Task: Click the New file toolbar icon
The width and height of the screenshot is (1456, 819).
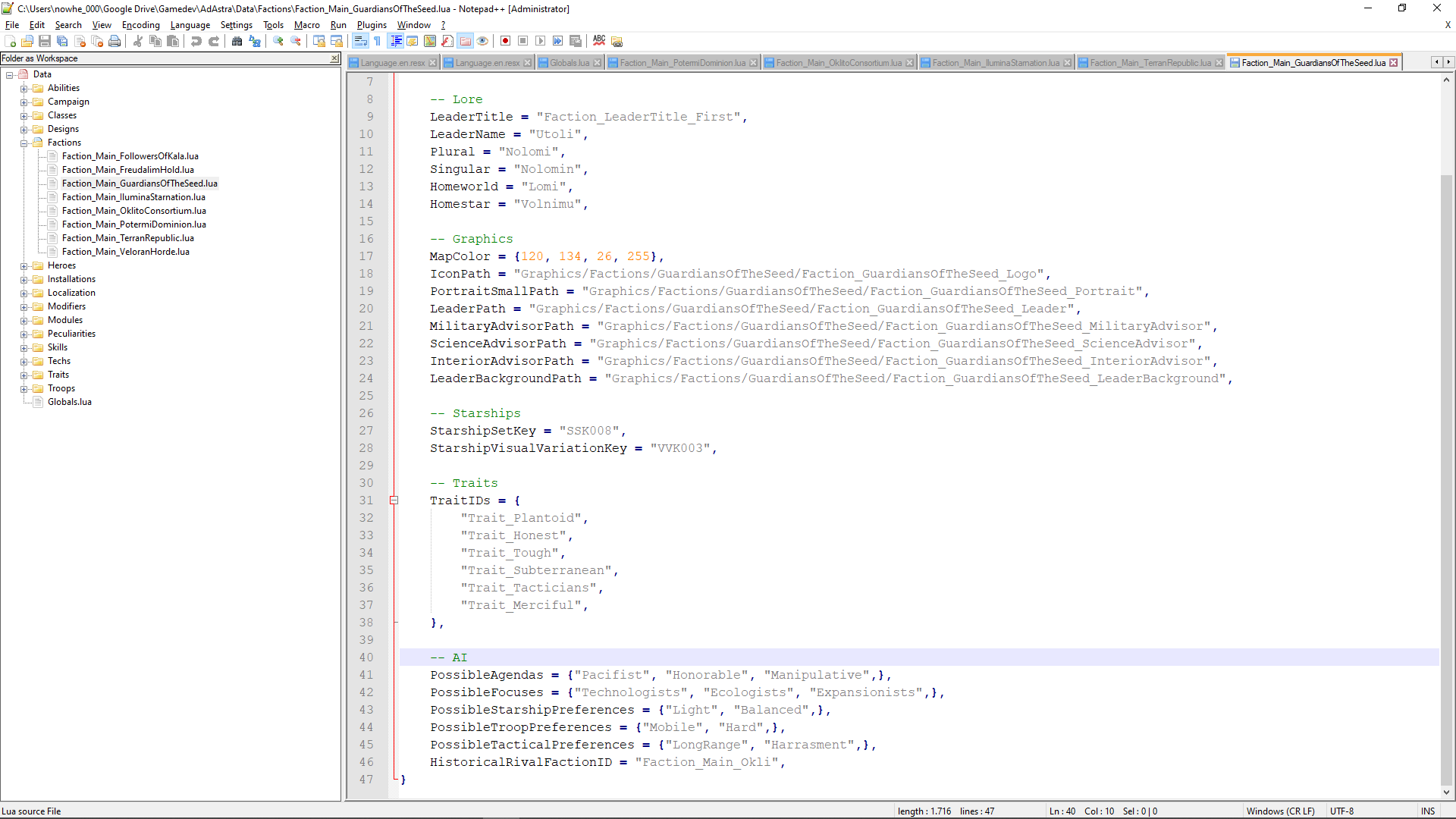Action: click(x=10, y=41)
